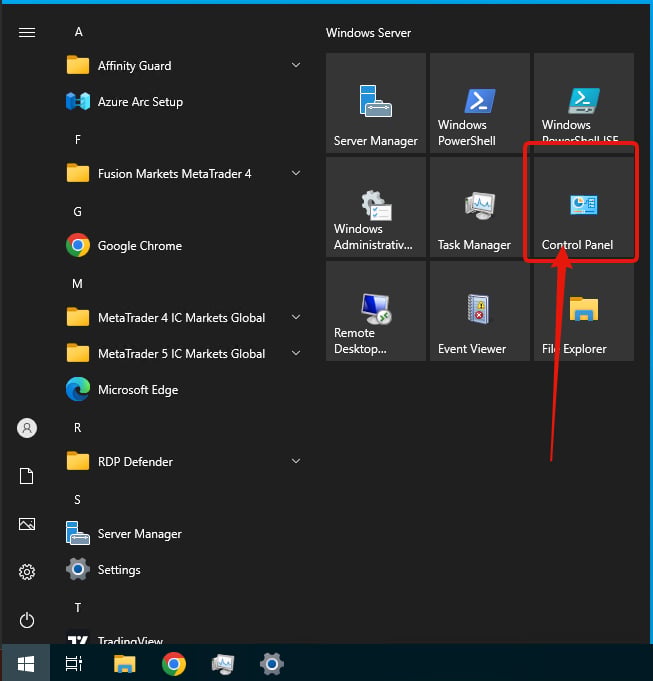Image resolution: width=653 pixels, height=681 pixels.
Task: Open the Windows PowerShell ISE tile
Action: pos(584,103)
